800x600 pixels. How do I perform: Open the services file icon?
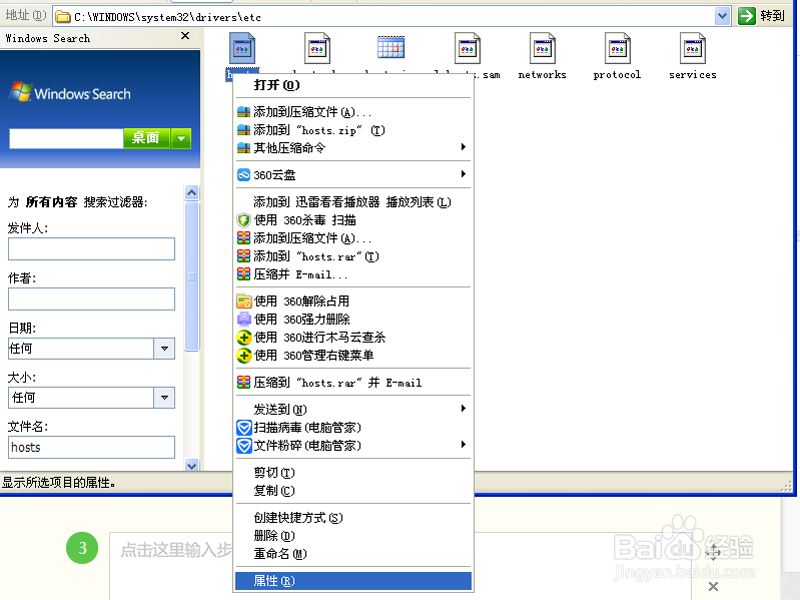pos(692,49)
